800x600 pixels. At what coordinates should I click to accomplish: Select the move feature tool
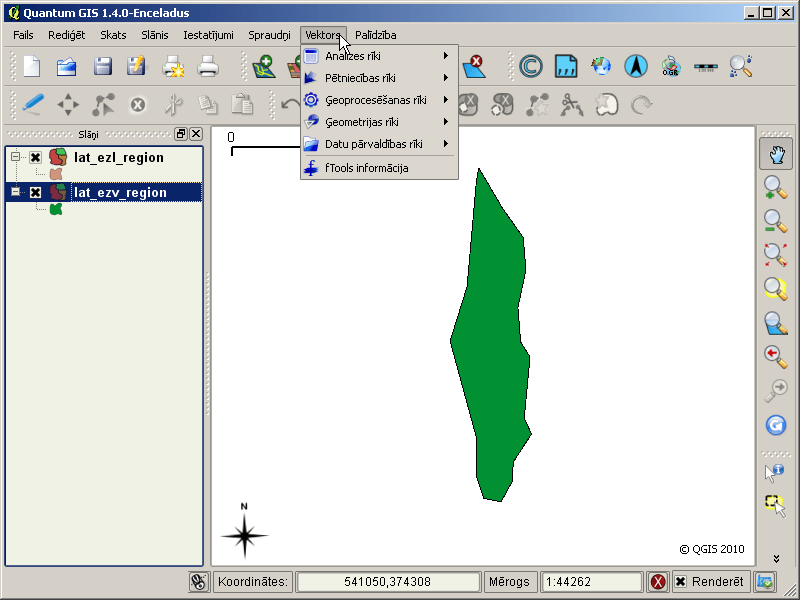click(x=68, y=105)
